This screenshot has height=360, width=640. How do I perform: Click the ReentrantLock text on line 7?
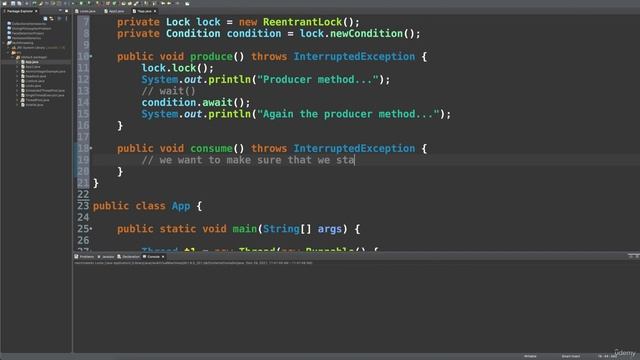coord(302,22)
